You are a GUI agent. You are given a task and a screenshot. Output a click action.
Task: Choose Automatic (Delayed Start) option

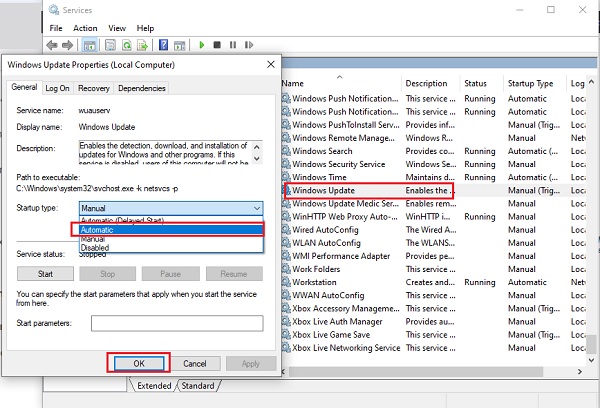coord(171,220)
